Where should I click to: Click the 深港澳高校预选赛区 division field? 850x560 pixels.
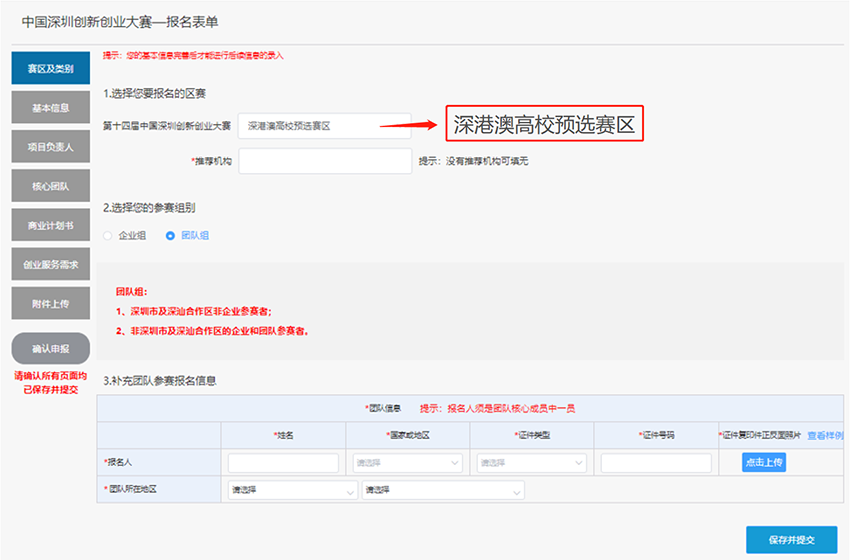click(x=310, y=126)
